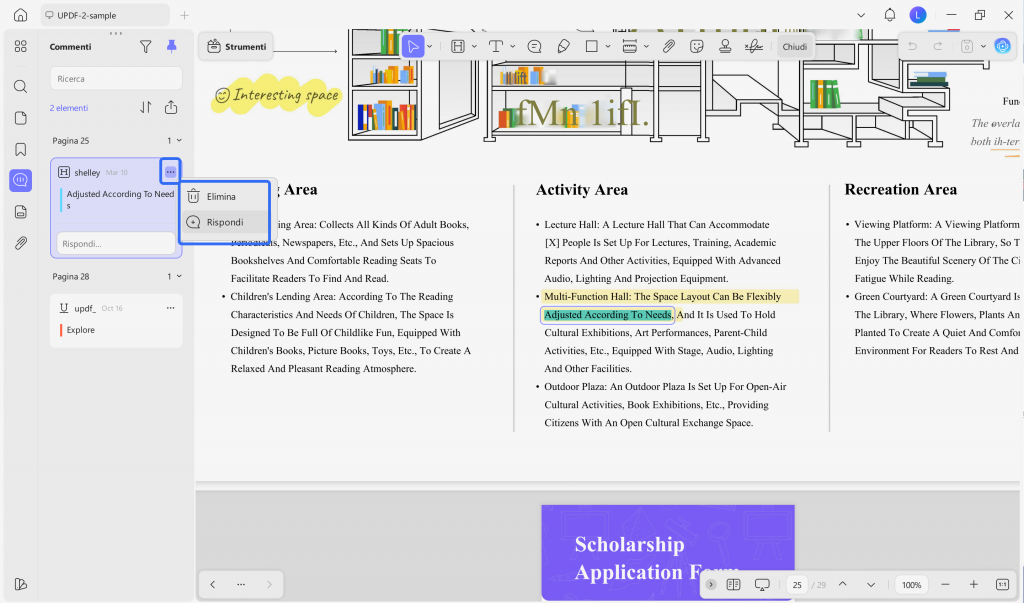Click the bottom-left sidebar layers icon
Screen dimensions: 1024x603
21,584
